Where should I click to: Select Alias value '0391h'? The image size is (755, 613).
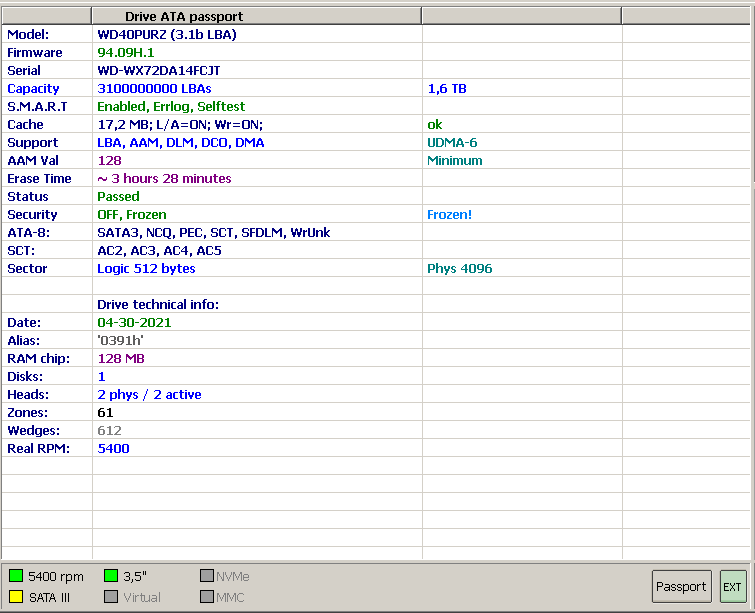click(x=120, y=340)
